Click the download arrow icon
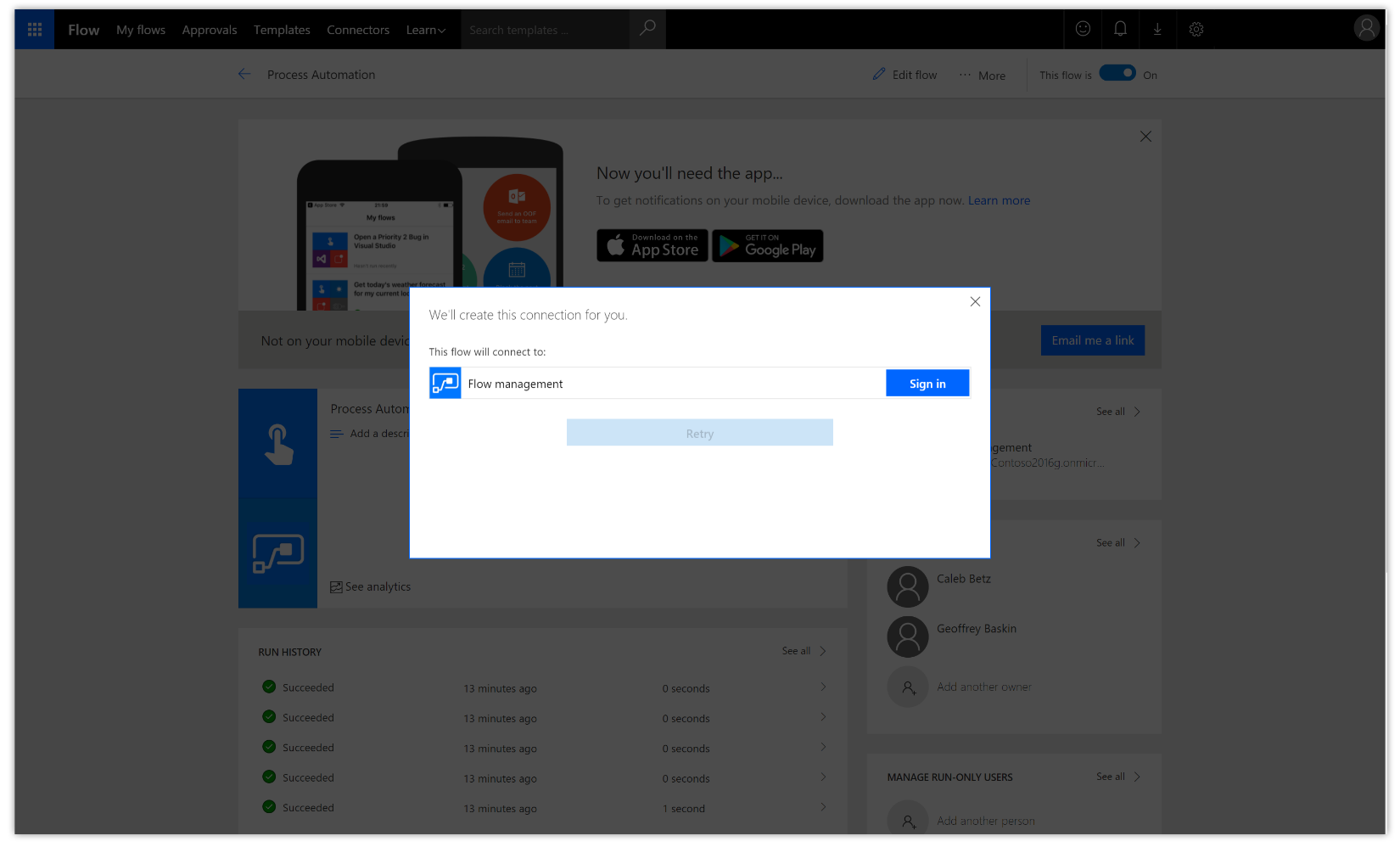Screen dimensions: 1400x847 pos(1157,29)
